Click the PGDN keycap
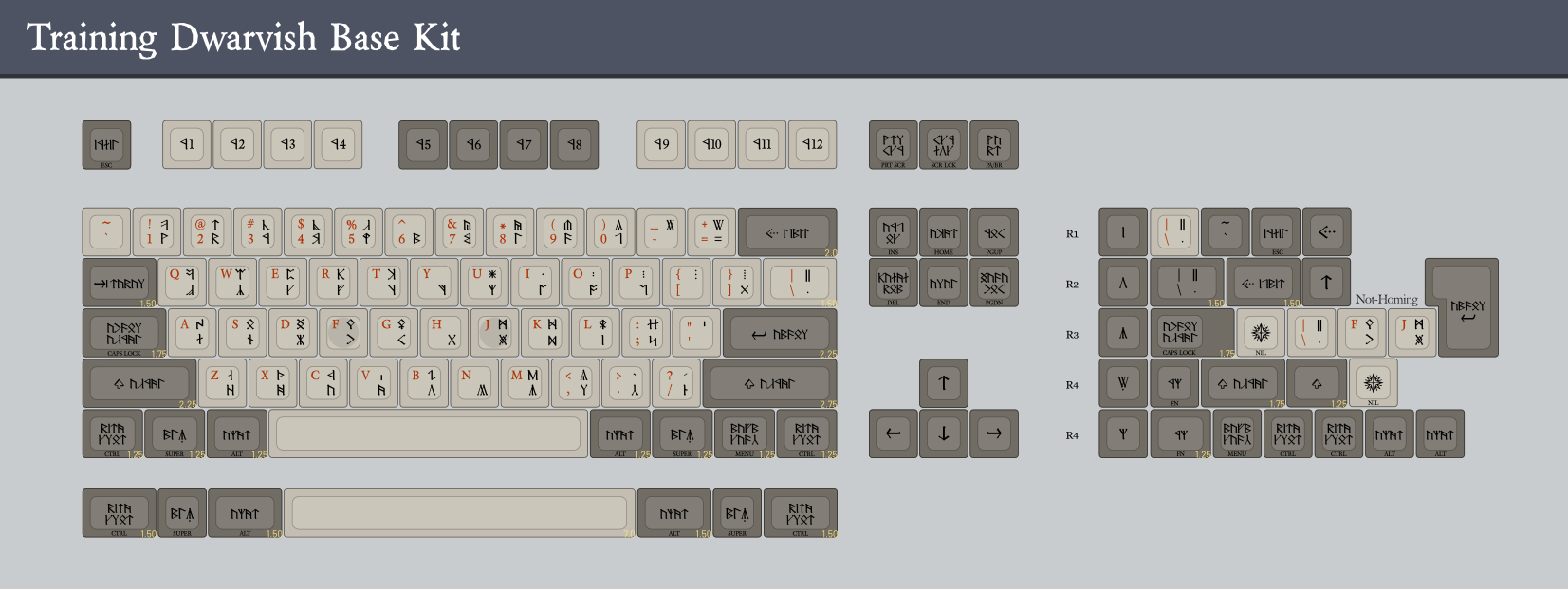Image resolution: width=1568 pixels, height=589 pixels. [993, 283]
